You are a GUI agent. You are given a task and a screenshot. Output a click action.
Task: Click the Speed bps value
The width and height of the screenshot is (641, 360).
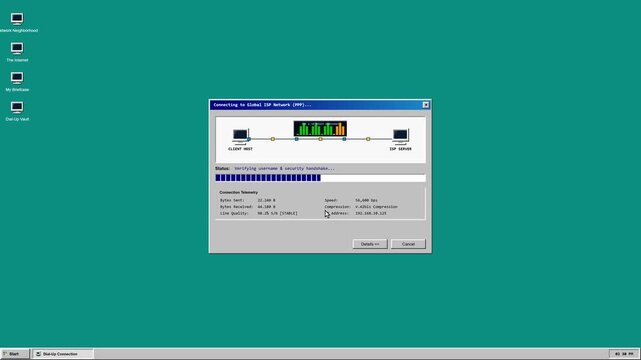click(x=367, y=200)
